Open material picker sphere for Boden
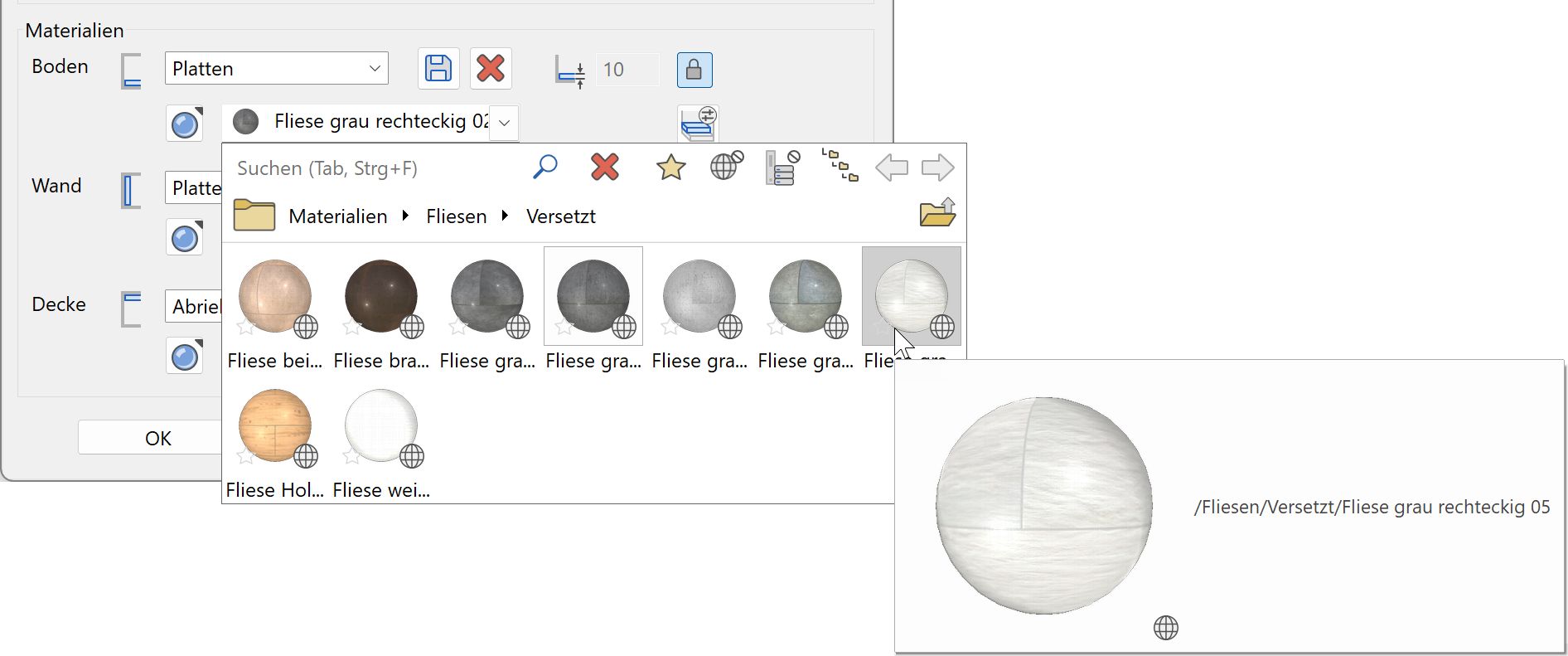This screenshot has height=656, width=1568. pyautogui.click(x=185, y=124)
